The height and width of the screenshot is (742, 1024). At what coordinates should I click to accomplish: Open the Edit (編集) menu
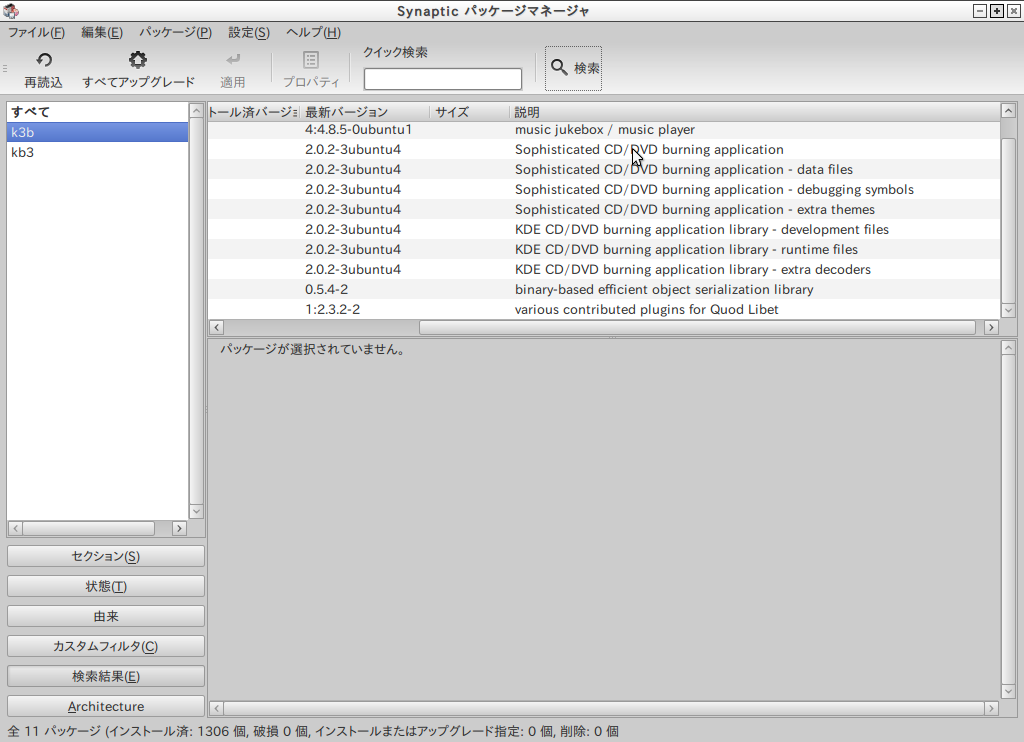[101, 33]
